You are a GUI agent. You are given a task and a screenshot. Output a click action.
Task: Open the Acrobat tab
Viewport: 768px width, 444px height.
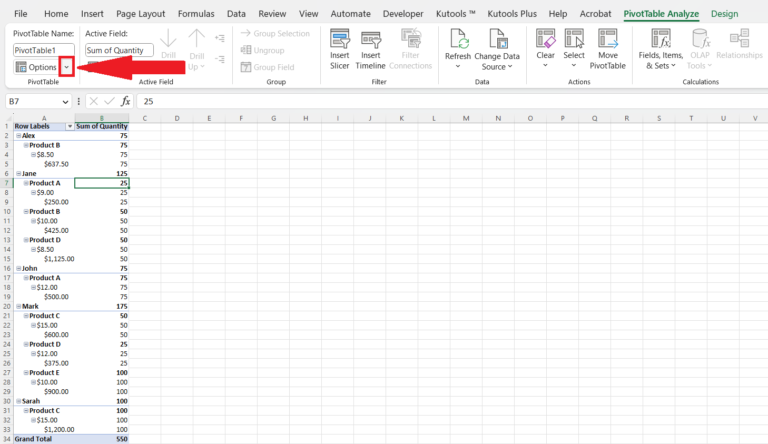pyautogui.click(x=595, y=14)
